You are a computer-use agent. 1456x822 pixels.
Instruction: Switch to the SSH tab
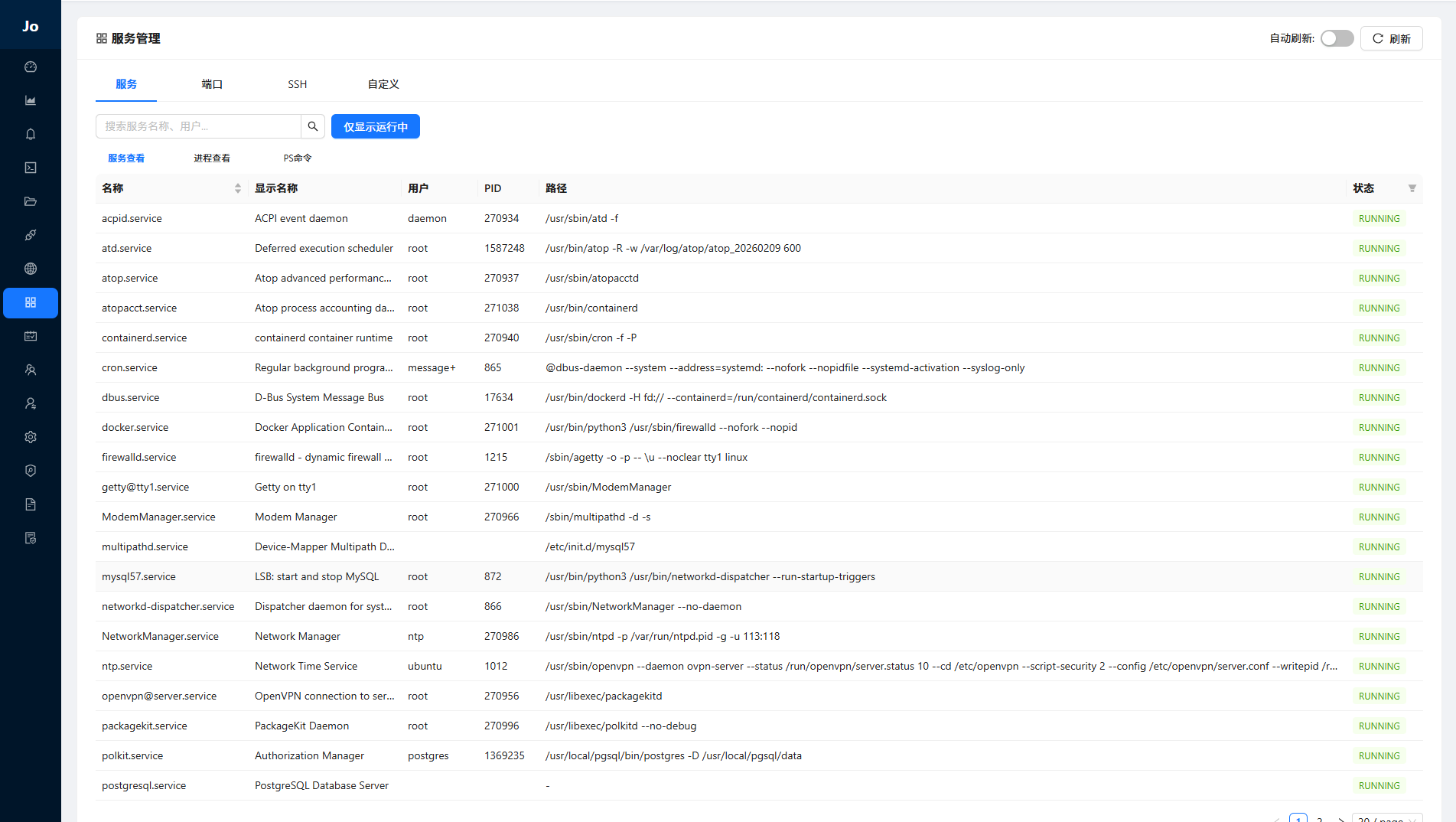coord(297,84)
